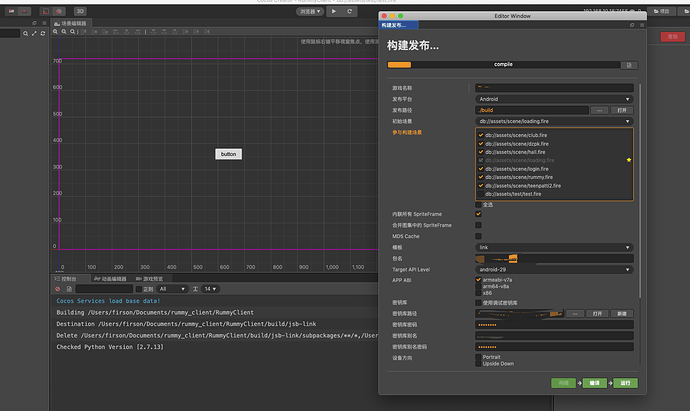Click the log icon next to compile progress
690x411 pixels.
[x=629, y=65]
